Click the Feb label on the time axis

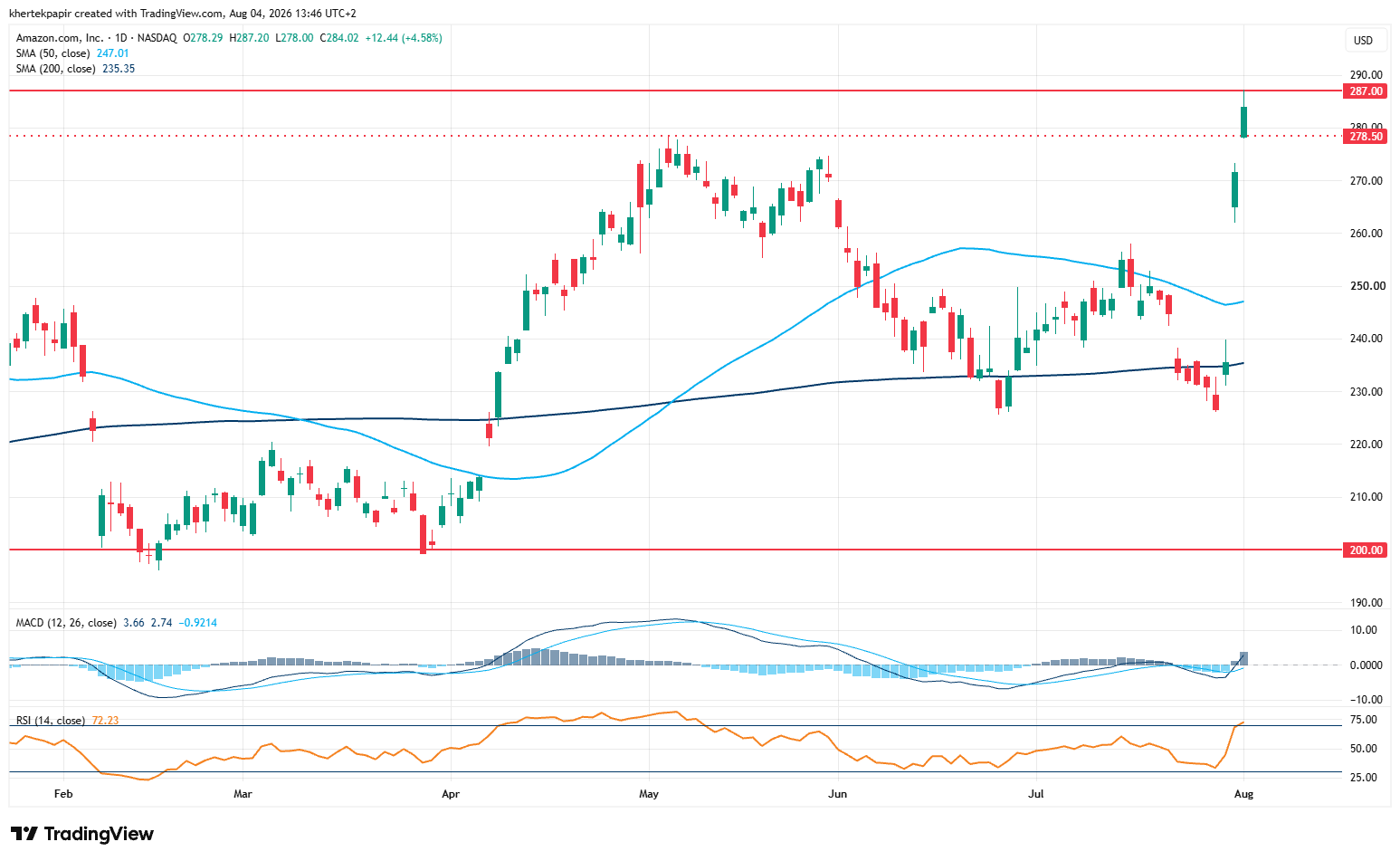pos(63,794)
